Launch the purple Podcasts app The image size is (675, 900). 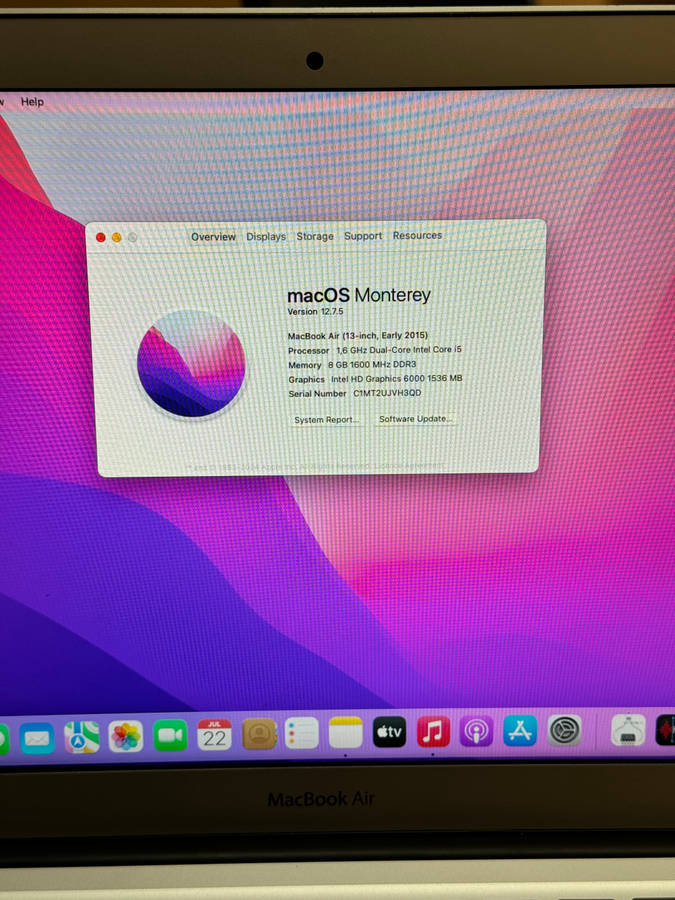(477, 732)
